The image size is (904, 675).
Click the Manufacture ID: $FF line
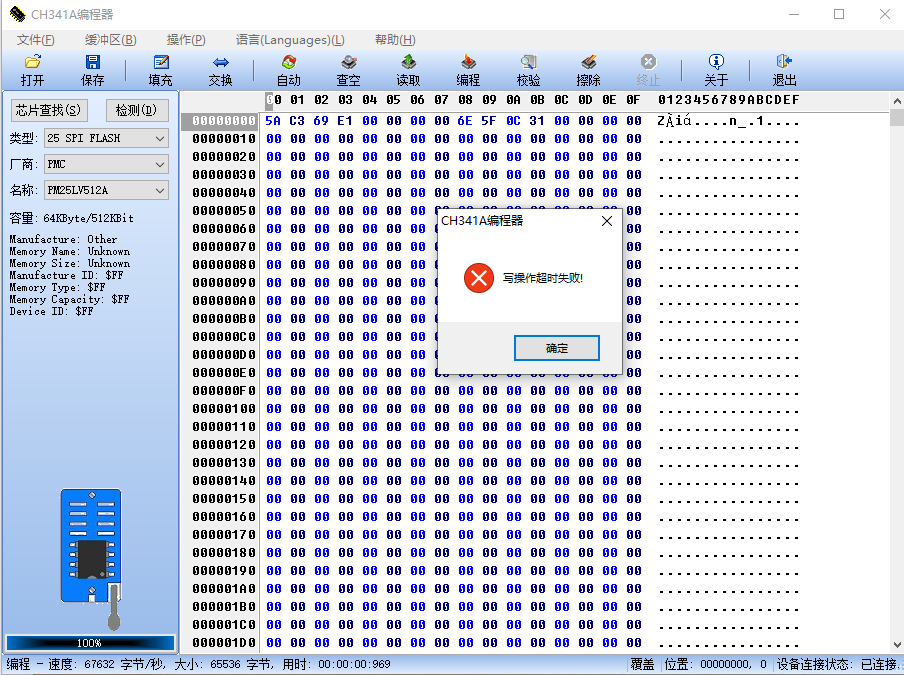coord(66,276)
